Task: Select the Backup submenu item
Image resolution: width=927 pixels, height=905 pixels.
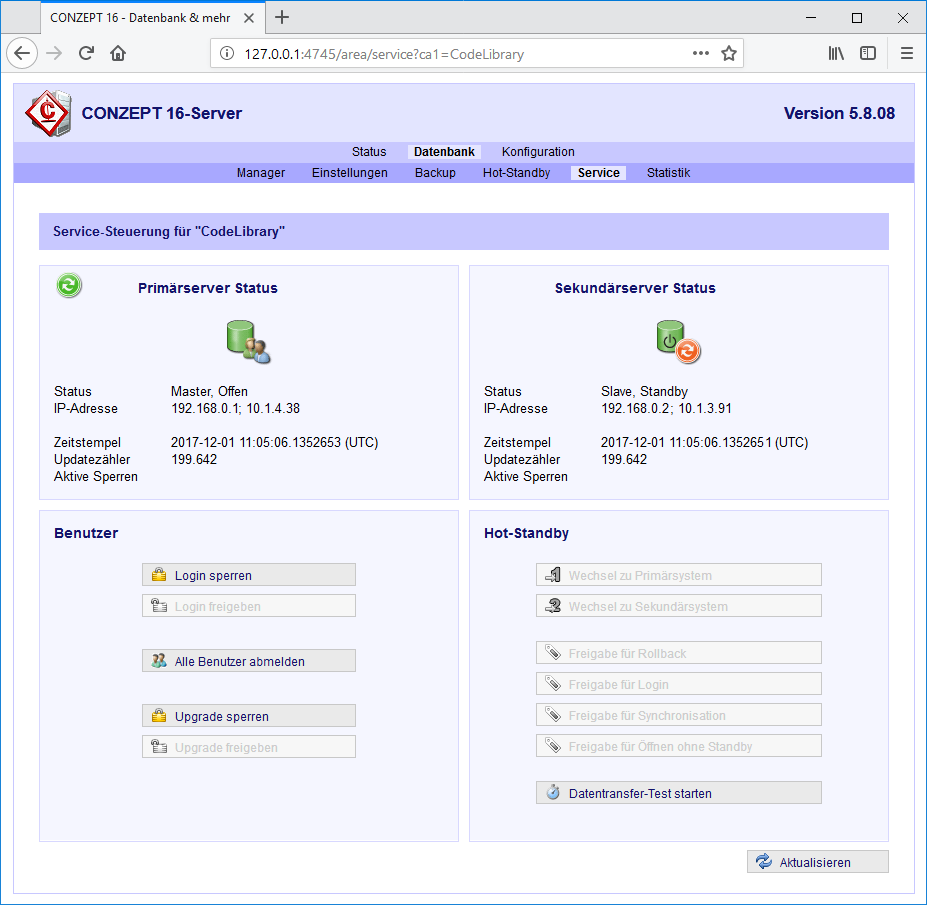Action: [x=435, y=173]
